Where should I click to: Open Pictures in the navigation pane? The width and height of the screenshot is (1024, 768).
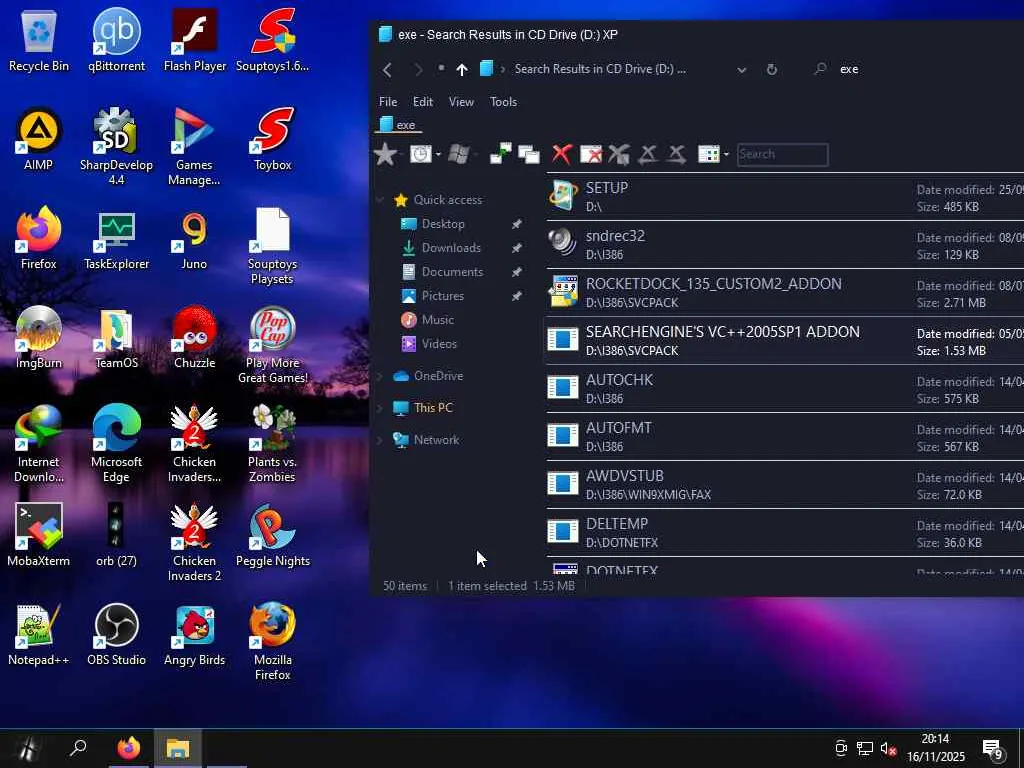pyautogui.click(x=443, y=296)
